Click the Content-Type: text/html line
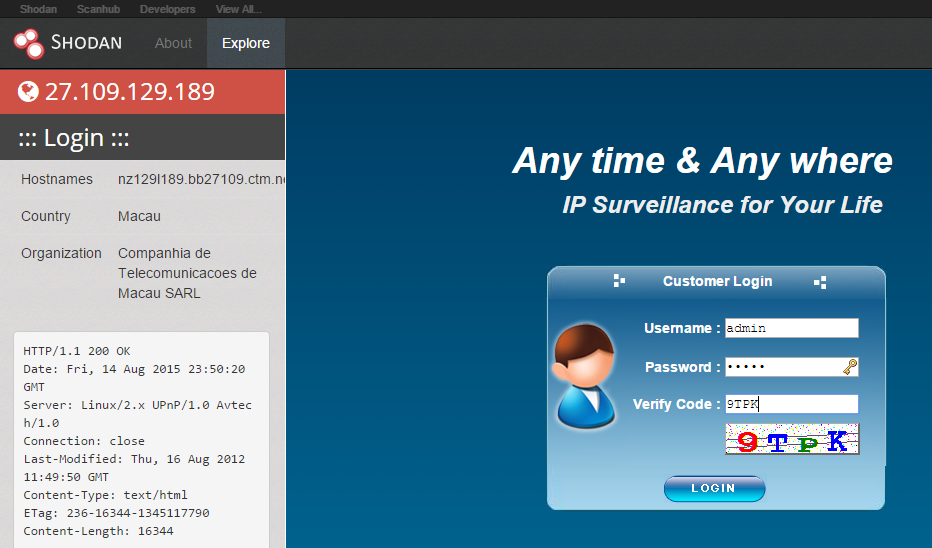The image size is (932, 548). point(105,495)
